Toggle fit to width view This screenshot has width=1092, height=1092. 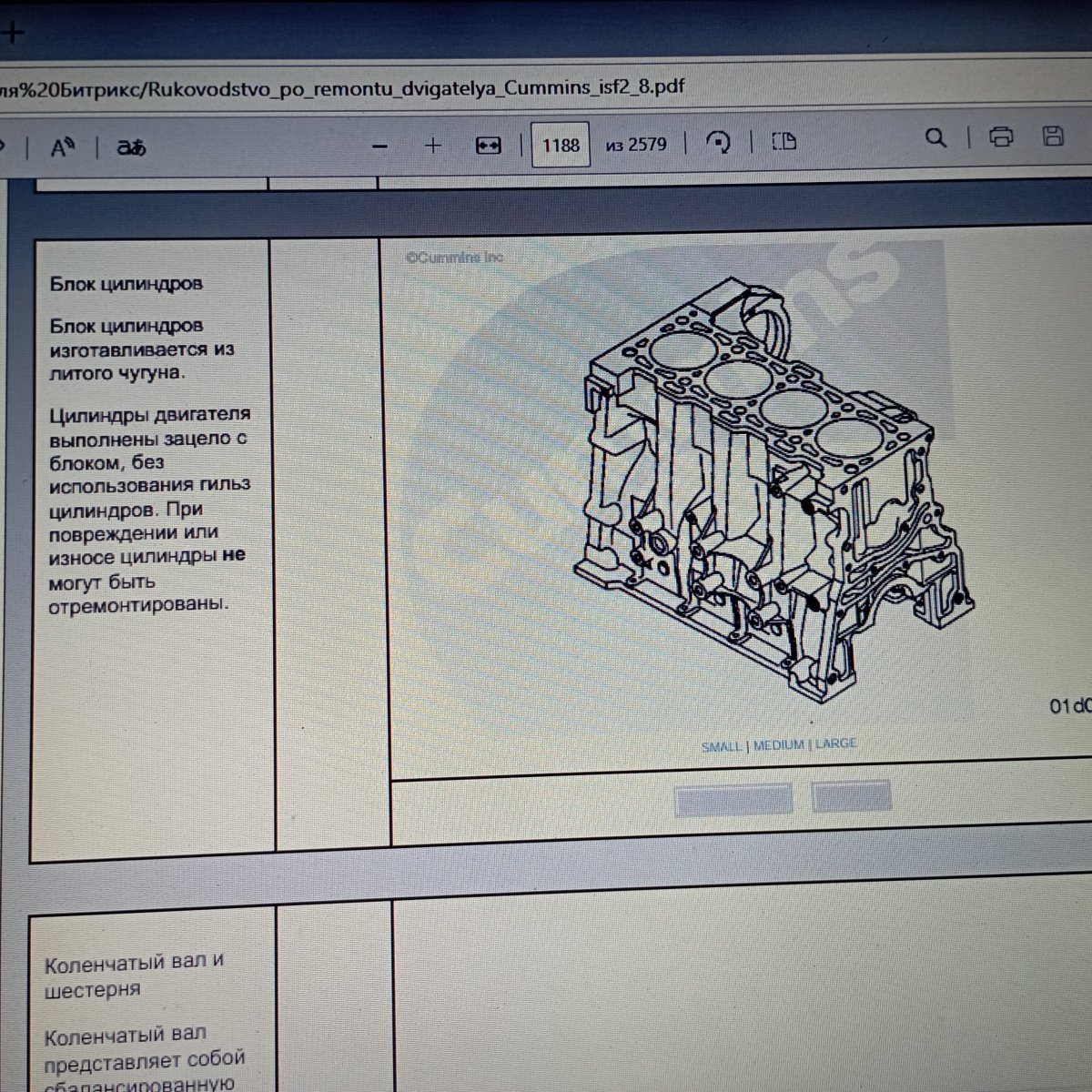(489, 145)
